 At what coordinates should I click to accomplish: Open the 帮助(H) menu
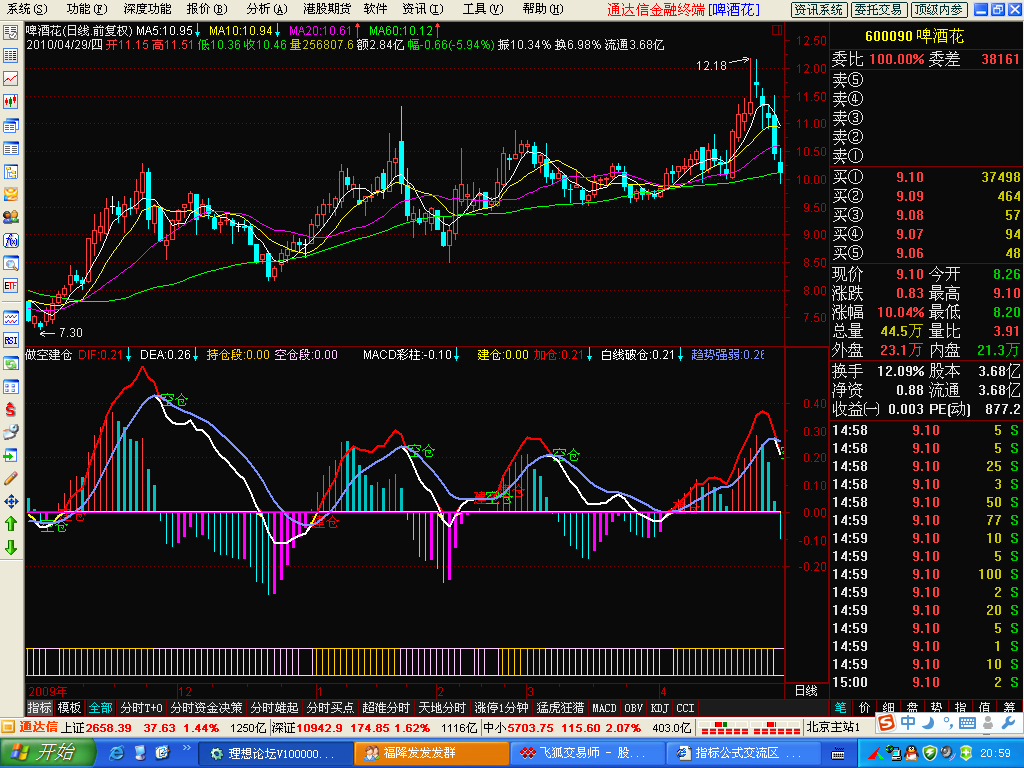coord(543,9)
